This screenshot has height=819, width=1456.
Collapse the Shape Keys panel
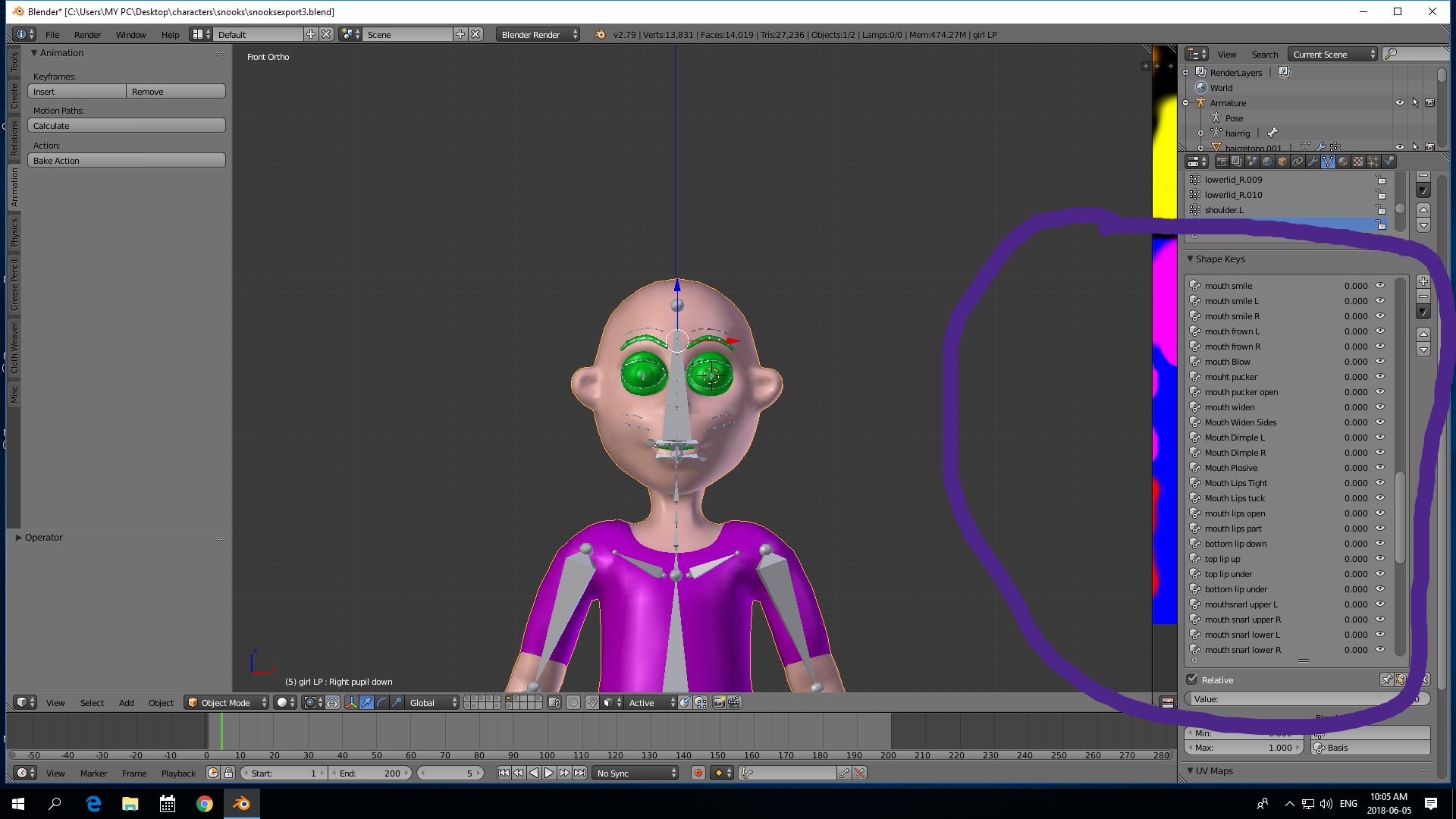[1191, 259]
